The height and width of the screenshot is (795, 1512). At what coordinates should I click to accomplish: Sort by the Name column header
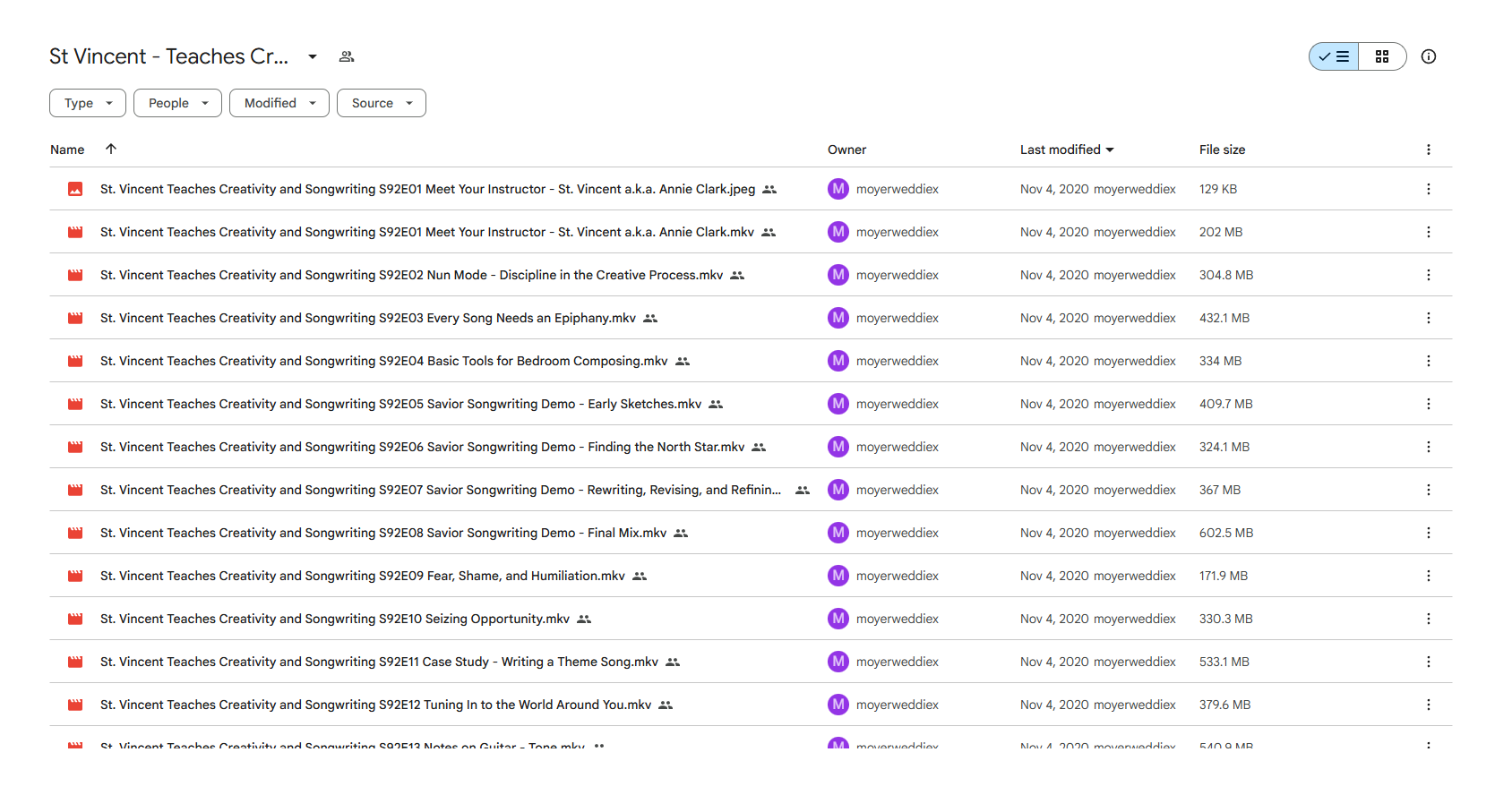pyautogui.click(x=67, y=150)
